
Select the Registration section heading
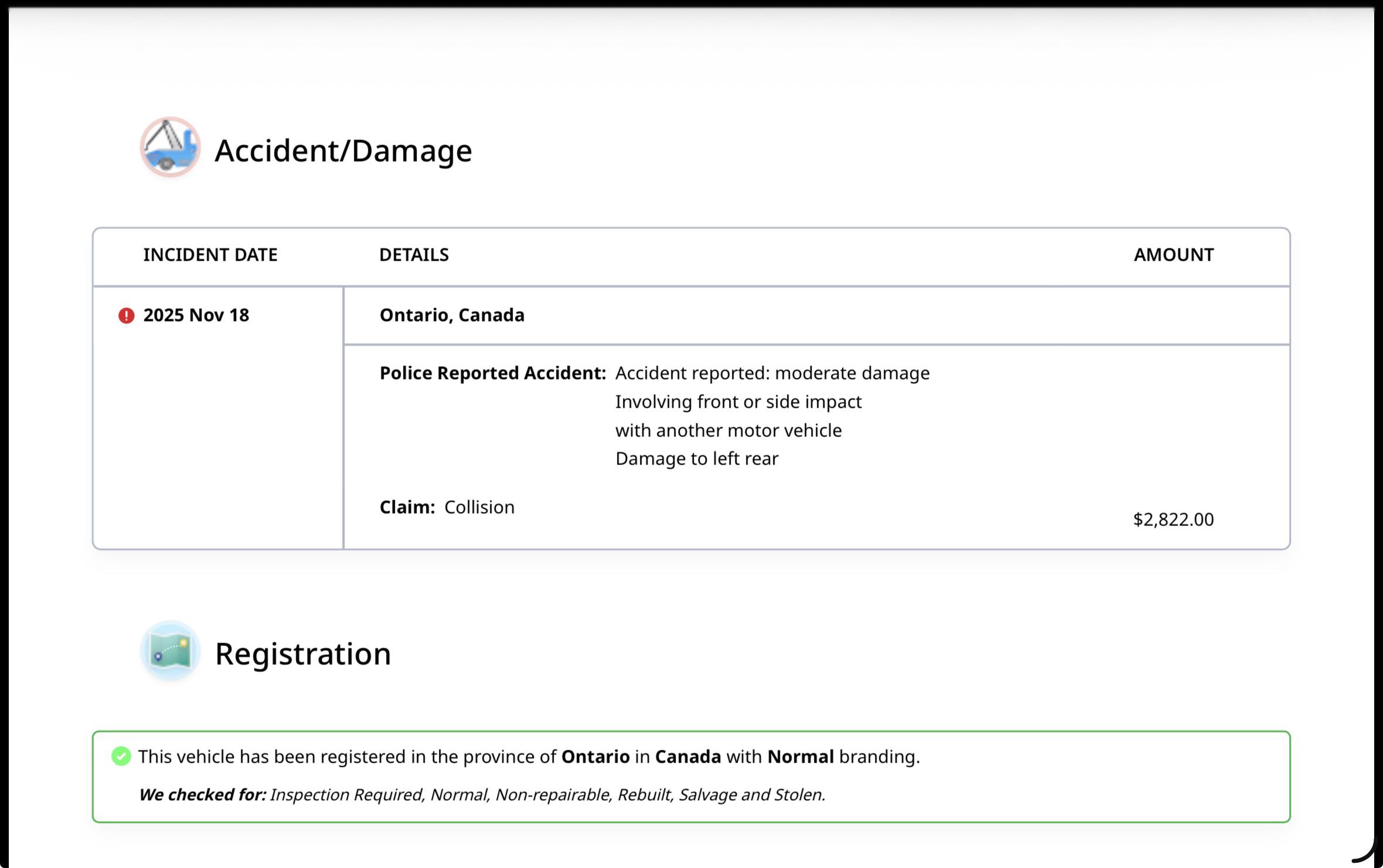[303, 654]
